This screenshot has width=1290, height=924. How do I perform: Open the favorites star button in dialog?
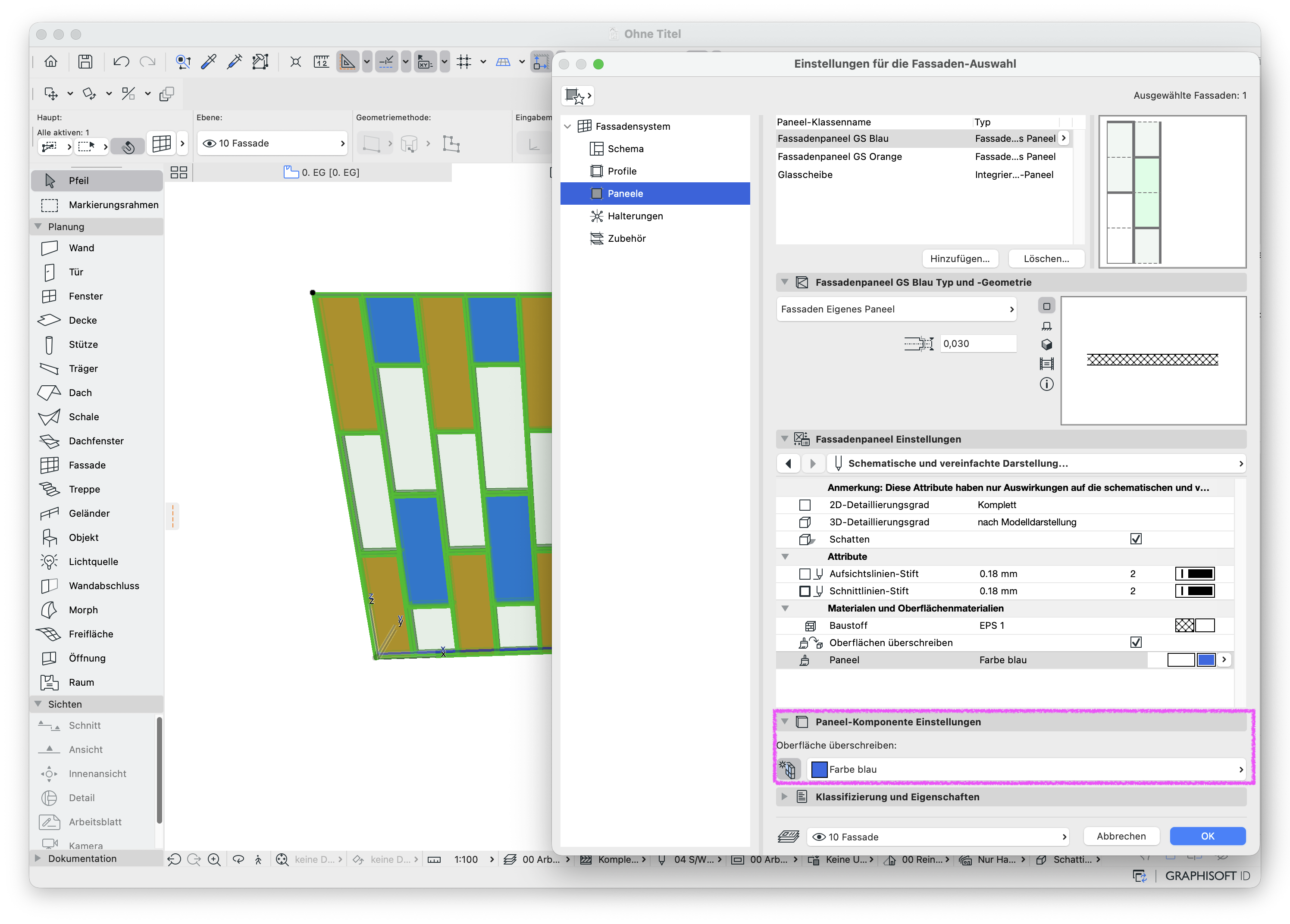pos(578,96)
